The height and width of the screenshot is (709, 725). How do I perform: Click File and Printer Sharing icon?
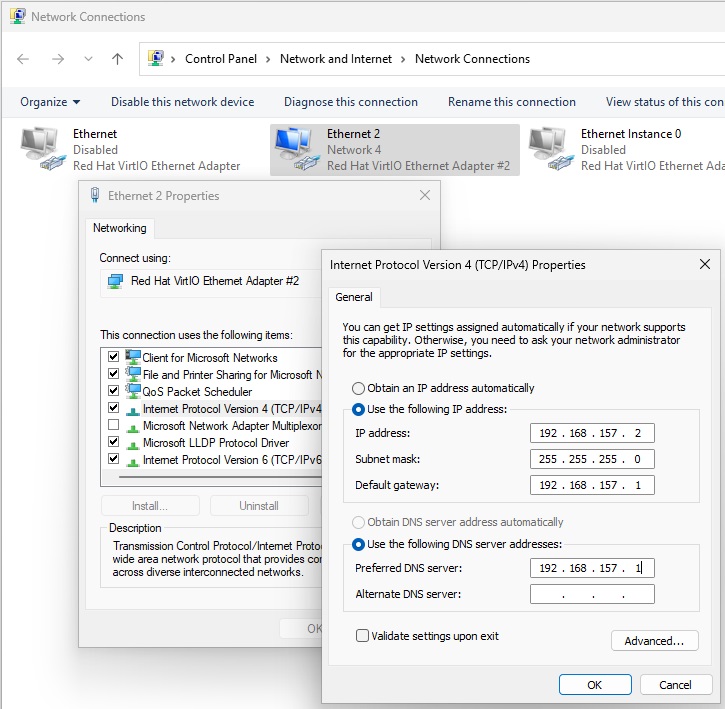[133, 374]
